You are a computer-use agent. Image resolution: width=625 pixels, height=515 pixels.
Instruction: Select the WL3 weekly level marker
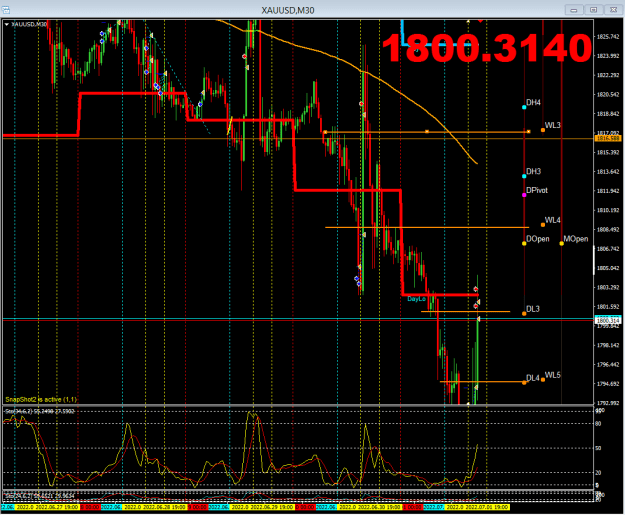pos(543,130)
